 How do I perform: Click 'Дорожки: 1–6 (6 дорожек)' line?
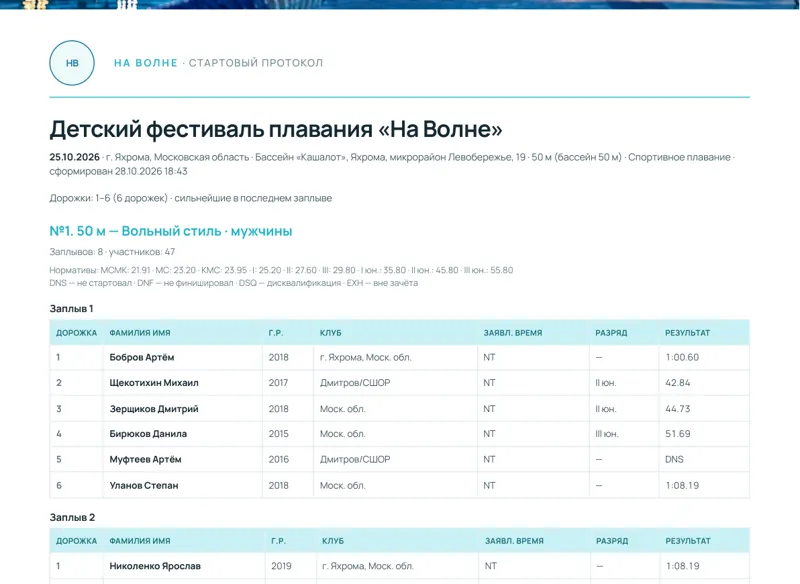pos(190,198)
